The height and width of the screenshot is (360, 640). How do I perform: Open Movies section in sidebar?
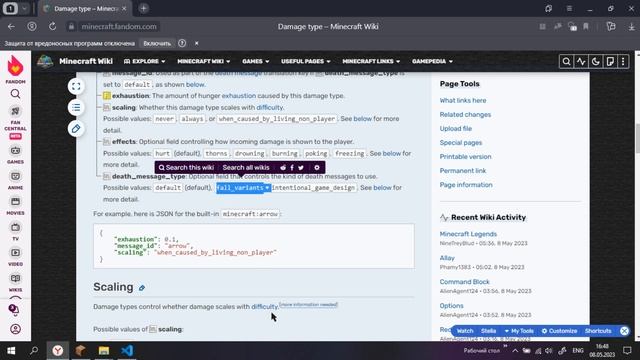click(x=15, y=206)
